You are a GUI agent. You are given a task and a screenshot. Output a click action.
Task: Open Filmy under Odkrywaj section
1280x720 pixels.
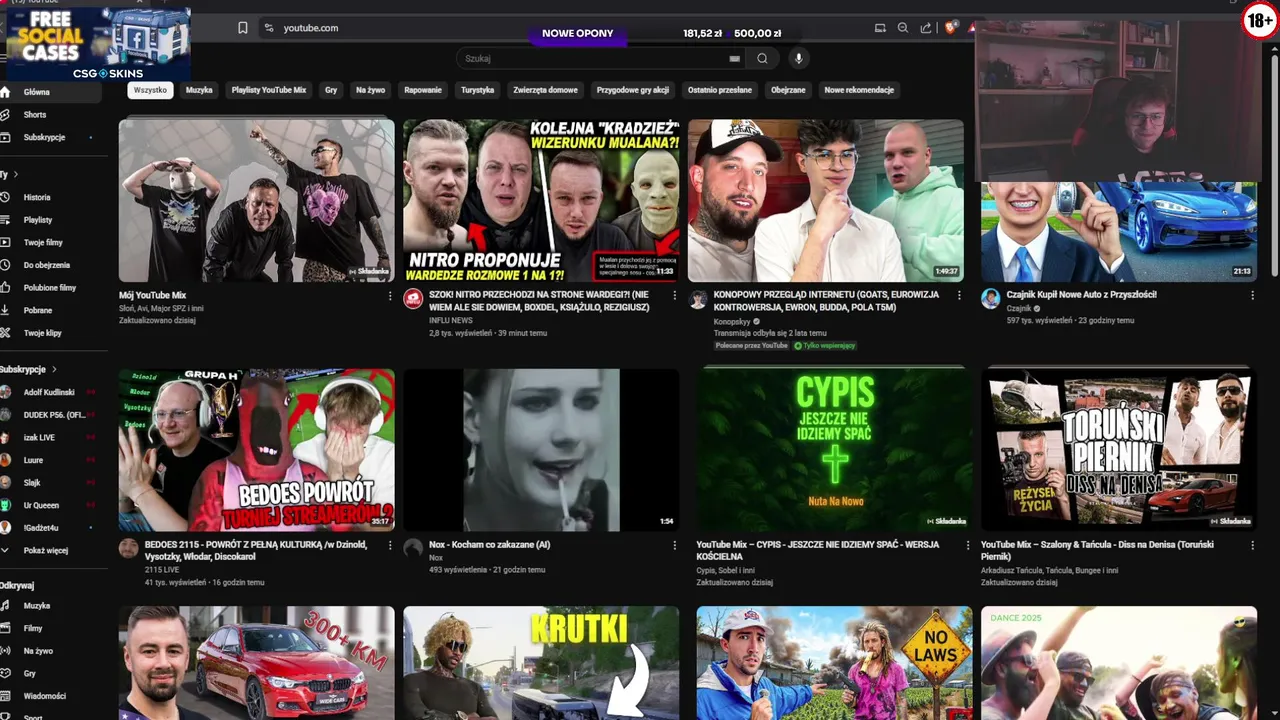coord(48,629)
